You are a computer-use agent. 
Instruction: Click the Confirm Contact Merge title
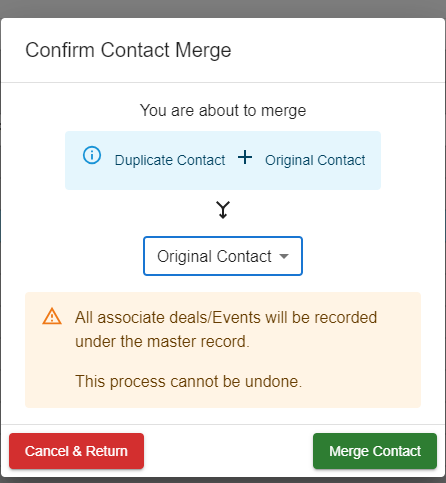pos(128,50)
